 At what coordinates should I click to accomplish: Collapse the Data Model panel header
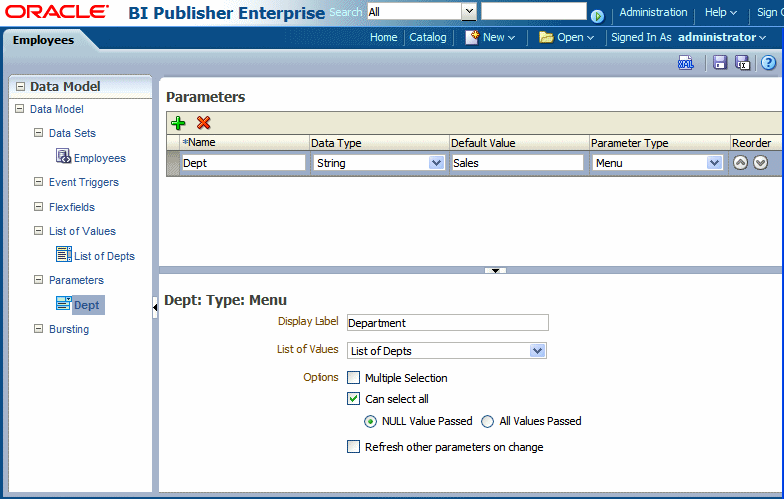pyautogui.click(x=20, y=86)
